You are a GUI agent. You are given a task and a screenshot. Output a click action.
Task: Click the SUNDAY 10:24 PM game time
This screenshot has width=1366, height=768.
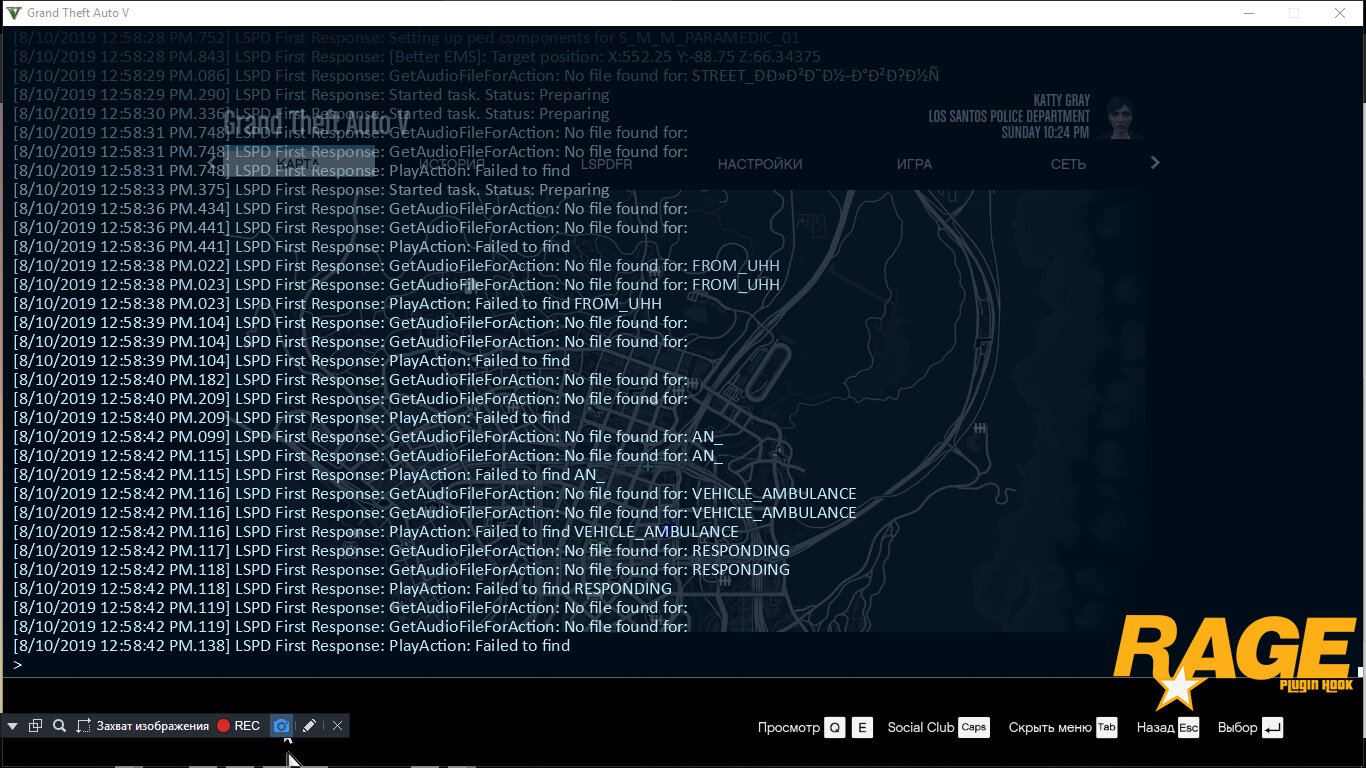pyautogui.click(x=1046, y=133)
